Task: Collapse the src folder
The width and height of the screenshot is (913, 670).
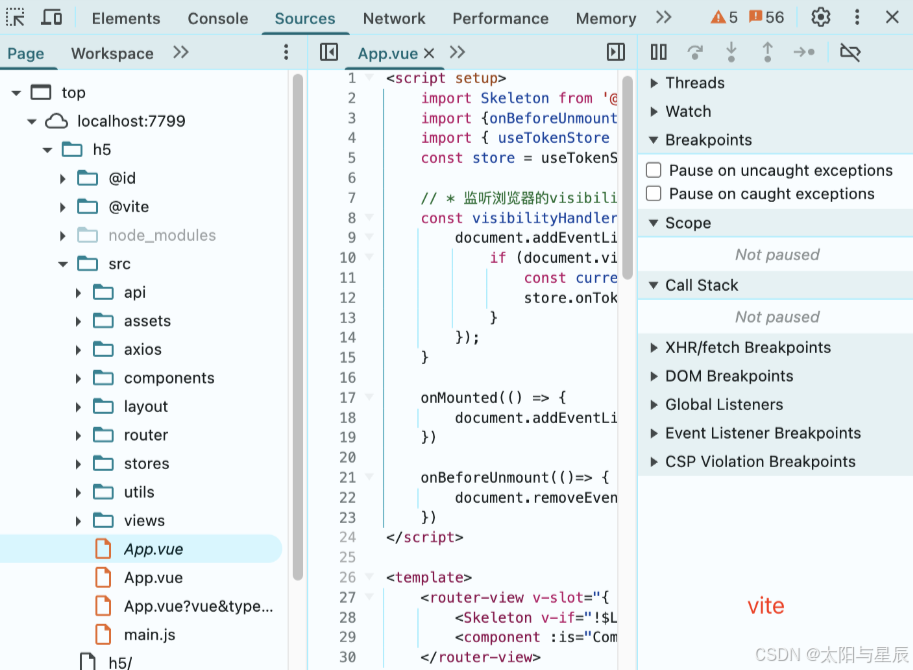Action: [63, 264]
